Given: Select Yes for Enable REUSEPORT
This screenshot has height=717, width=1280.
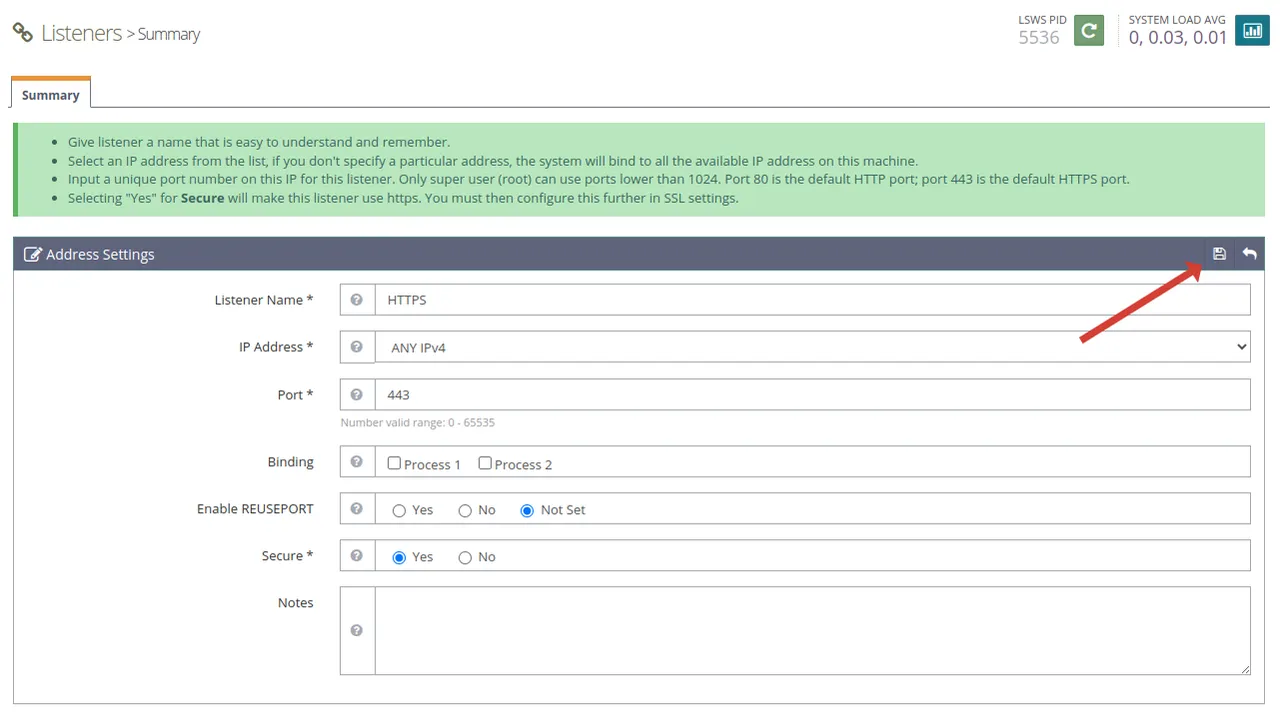Looking at the screenshot, I should tap(399, 510).
